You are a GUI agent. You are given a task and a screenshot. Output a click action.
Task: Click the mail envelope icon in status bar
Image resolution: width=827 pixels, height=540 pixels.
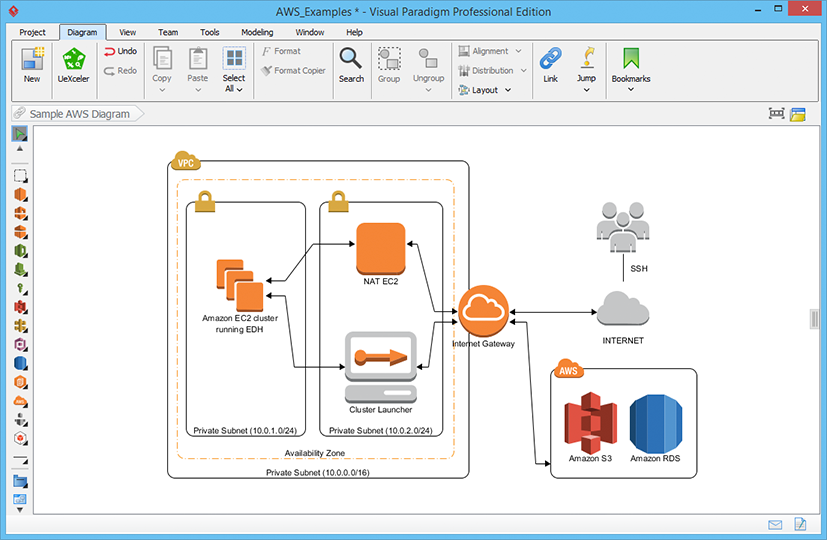pos(775,524)
